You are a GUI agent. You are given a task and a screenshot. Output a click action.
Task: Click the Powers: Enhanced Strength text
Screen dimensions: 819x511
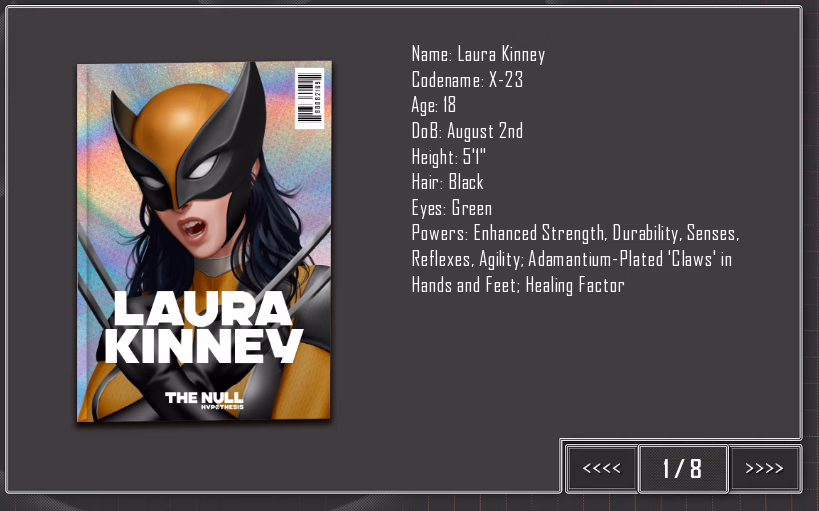coord(508,234)
